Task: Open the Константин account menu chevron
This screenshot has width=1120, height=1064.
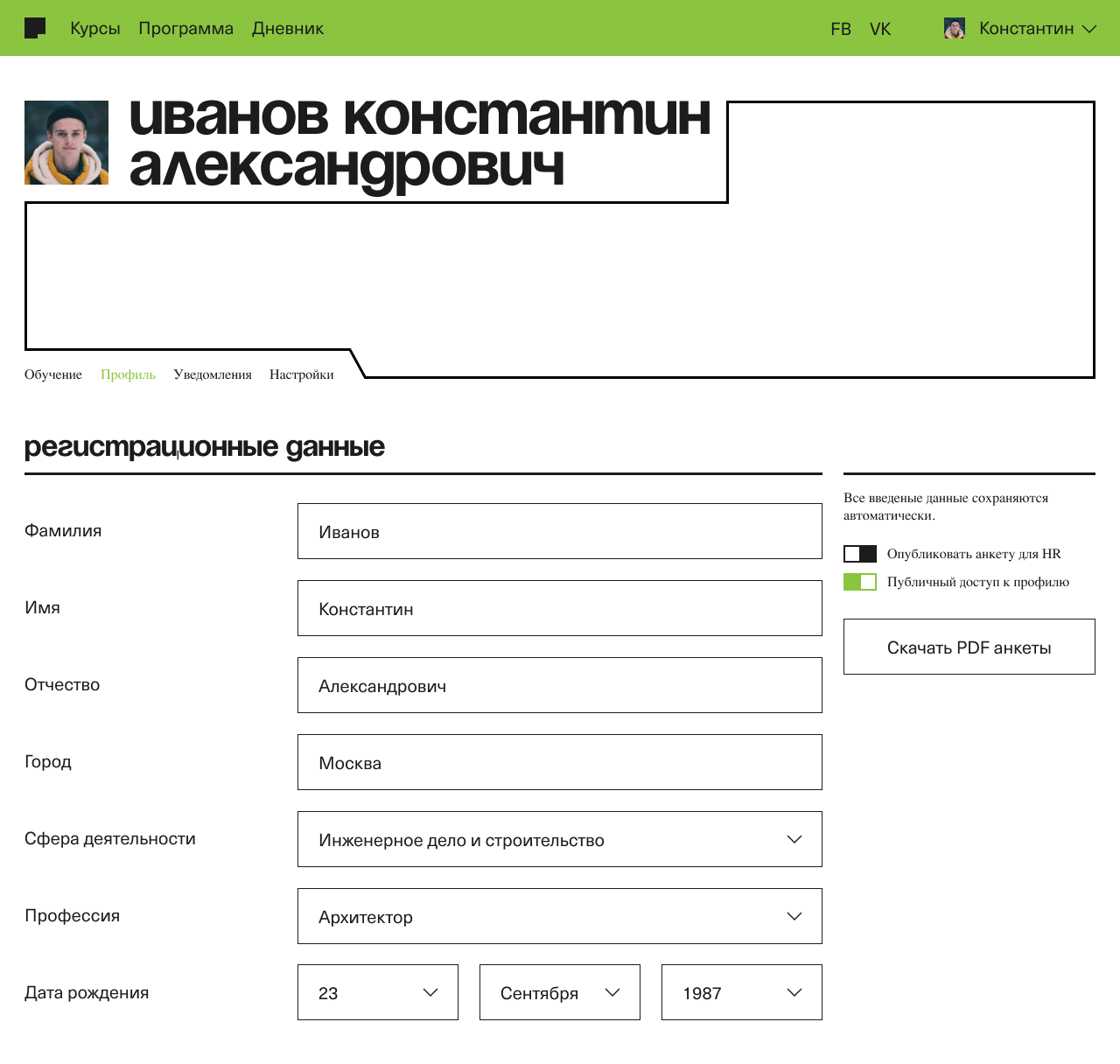Action: (x=1089, y=29)
